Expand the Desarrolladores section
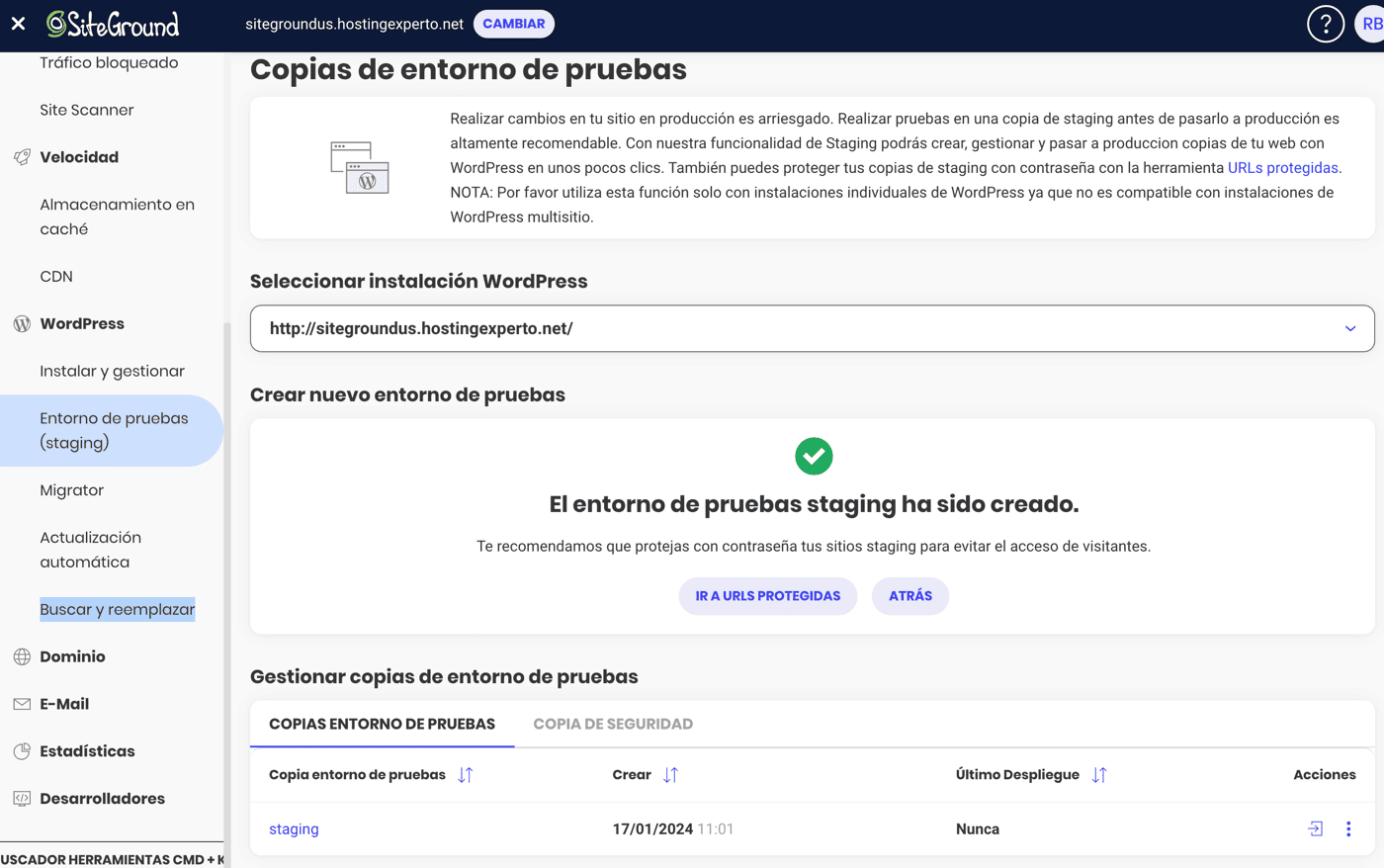The image size is (1384, 868). click(102, 799)
